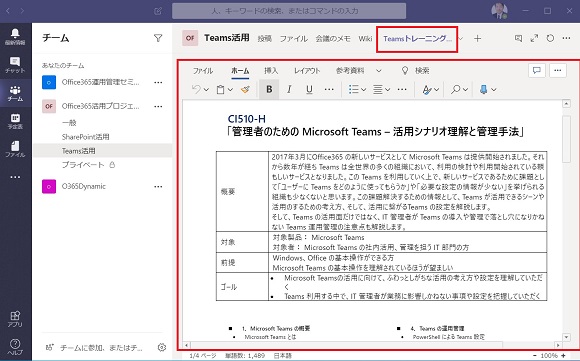
Task: Toggle Italic formatting
Action: 289,89
